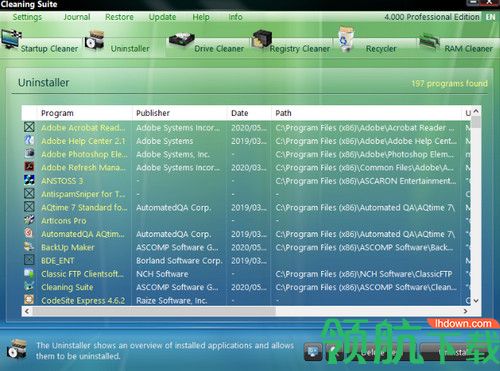Switch to the Uninstaller tab label
The height and width of the screenshot is (371, 500).
pos(130,49)
